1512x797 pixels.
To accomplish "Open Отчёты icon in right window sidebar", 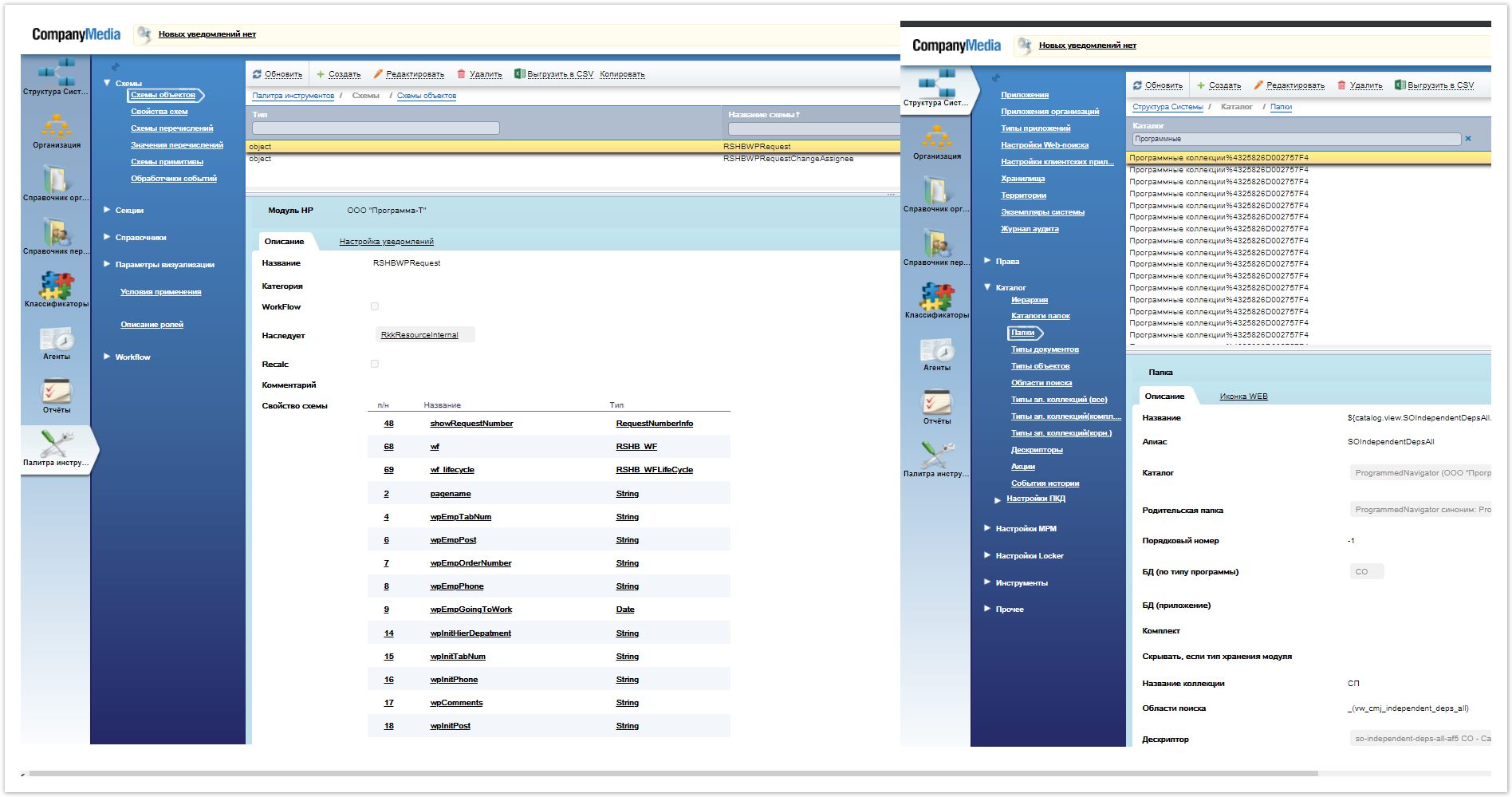I will point(936,402).
